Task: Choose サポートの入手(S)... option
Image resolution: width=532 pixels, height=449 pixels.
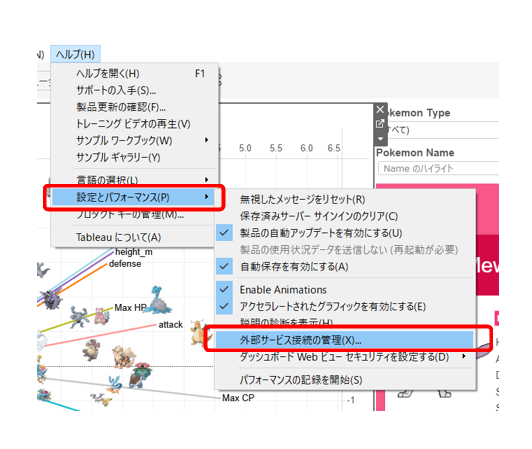Action: point(134,90)
